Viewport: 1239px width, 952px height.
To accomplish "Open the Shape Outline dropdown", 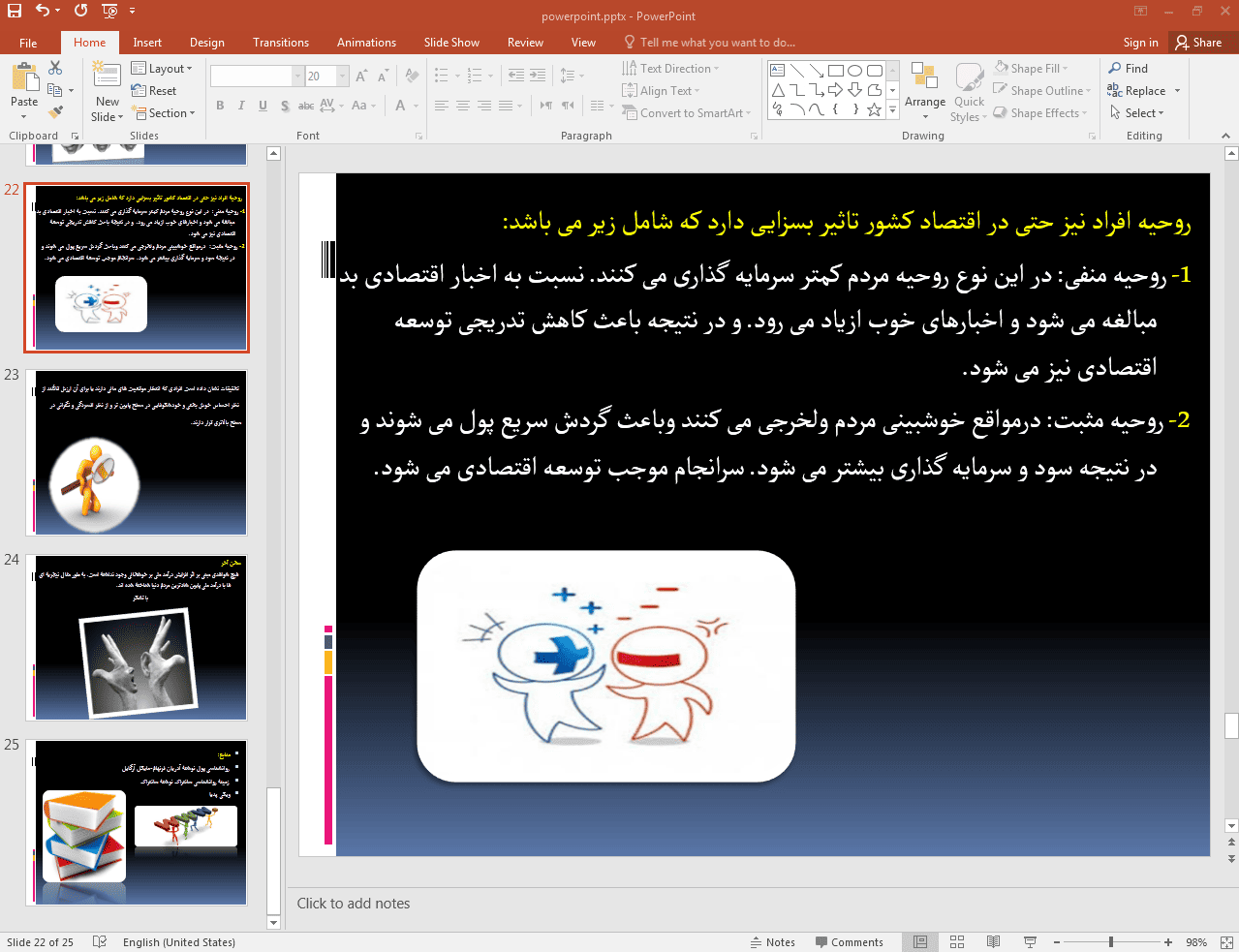I will pyautogui.click(x=1041, y=91).
